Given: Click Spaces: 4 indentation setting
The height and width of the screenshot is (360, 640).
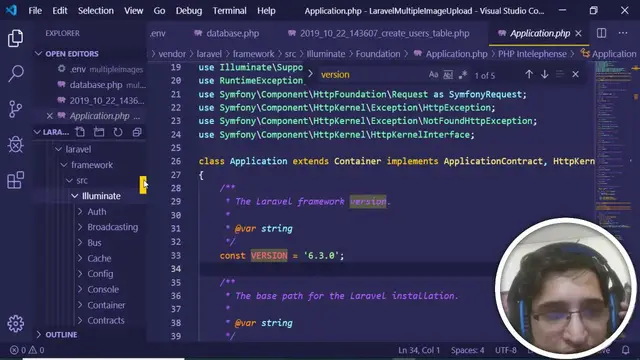Looking at the screenshot, I should (467, 350).
